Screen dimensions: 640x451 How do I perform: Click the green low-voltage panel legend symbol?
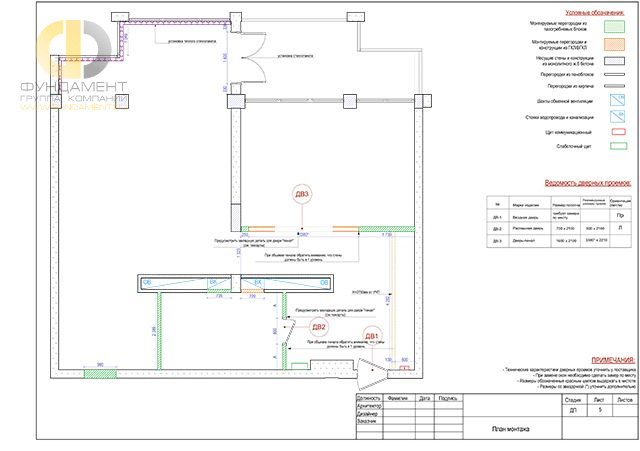618,146
